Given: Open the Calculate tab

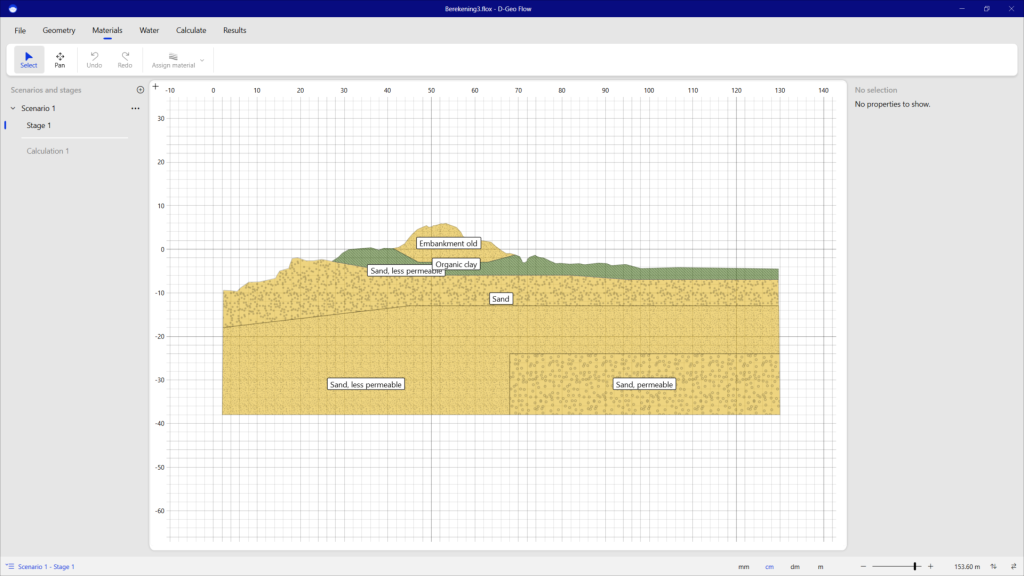Looking at the screenshot, I should coord(191,30).
